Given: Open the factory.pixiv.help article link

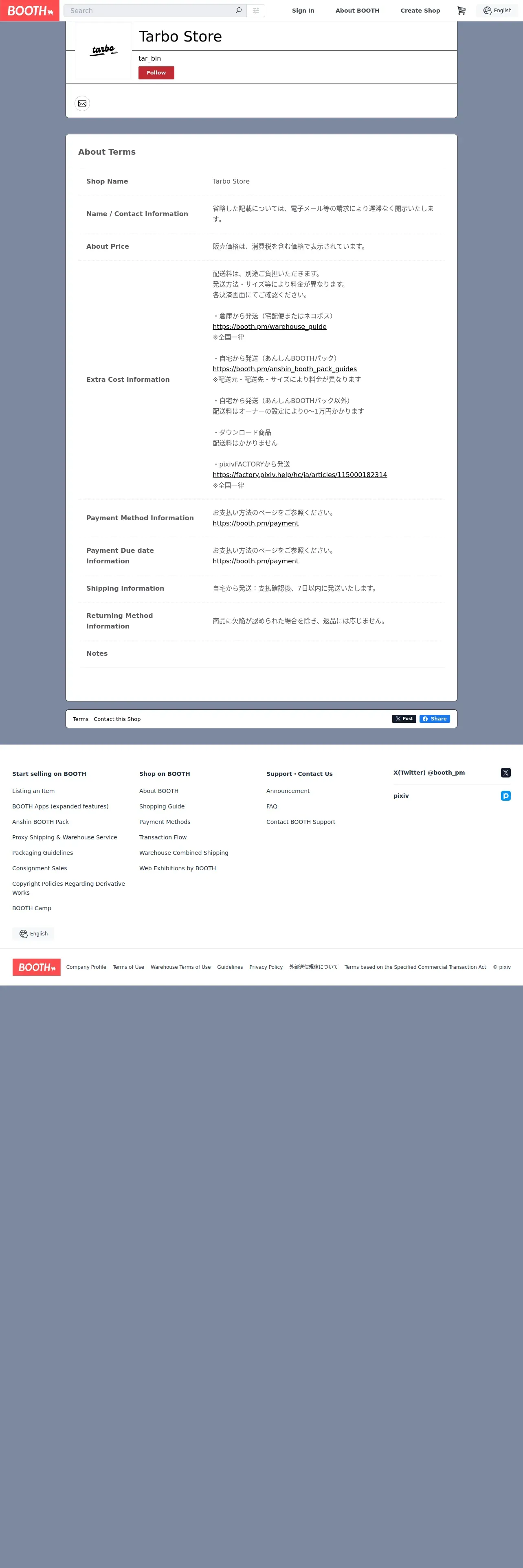Looking at the screenshot, I should tap(299, 475).
